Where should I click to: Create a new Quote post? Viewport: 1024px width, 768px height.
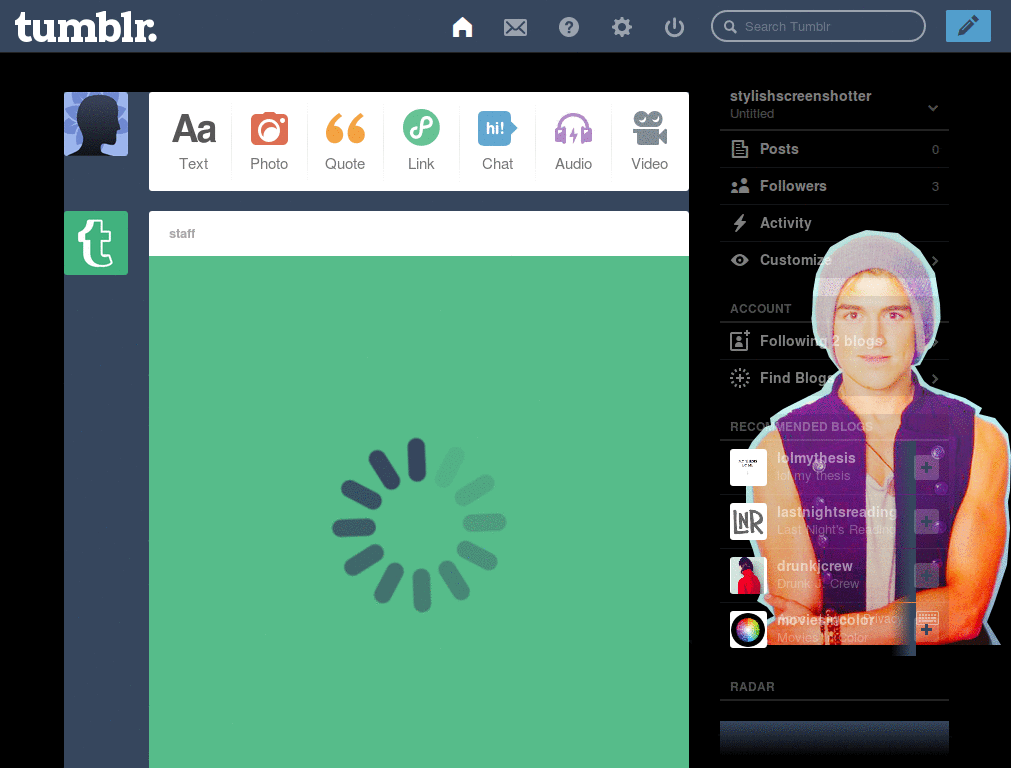click(x=345, y=141)
